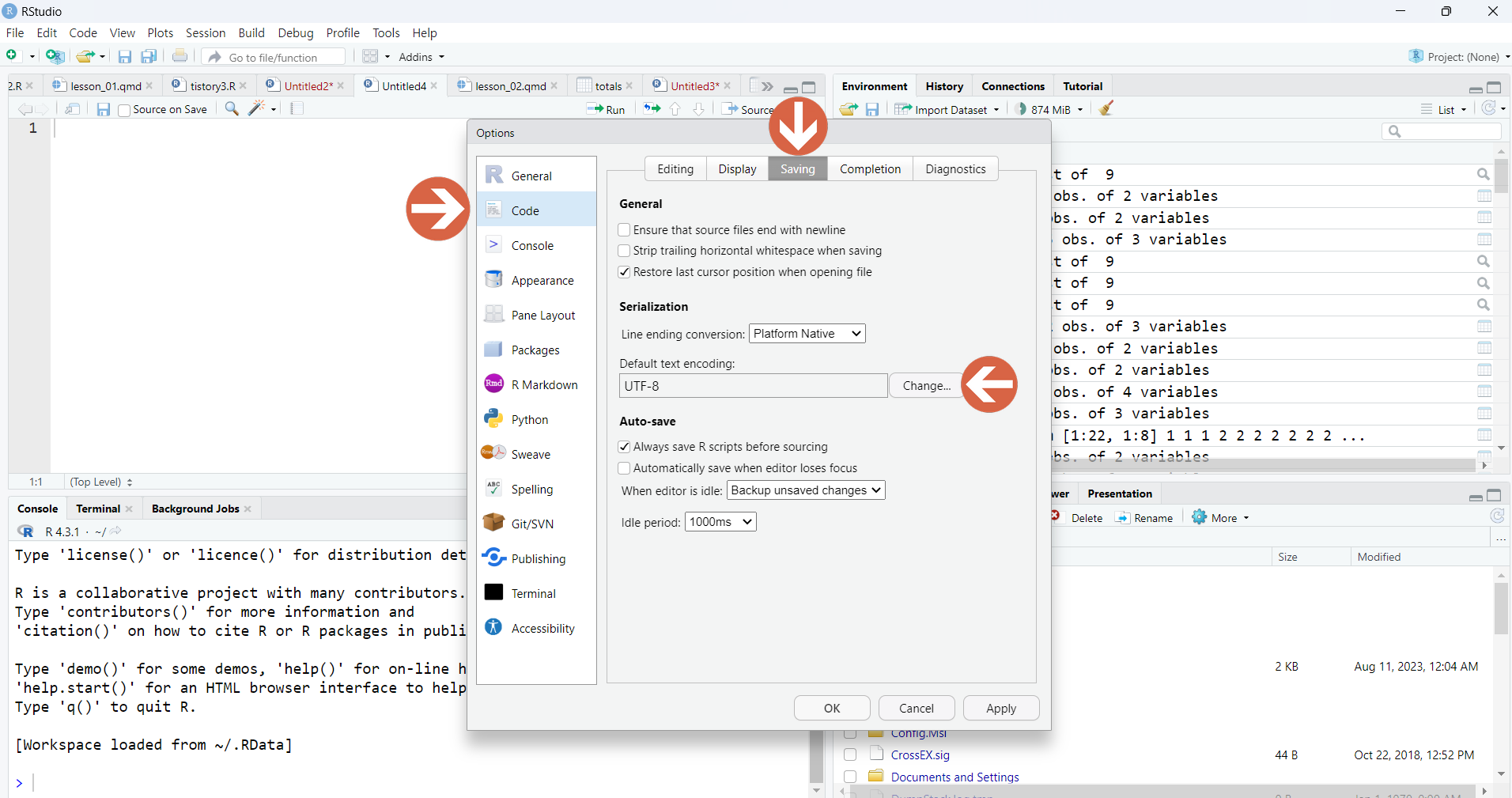1512x798 pixels.
Task: Switch to the Diagnostics tab
Action: tap(955, 168)
